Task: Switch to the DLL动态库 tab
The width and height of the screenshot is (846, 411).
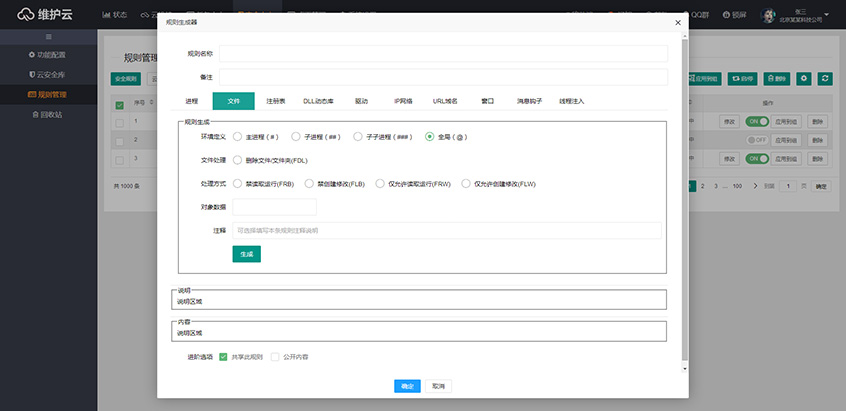Action: tap(318, 101)
